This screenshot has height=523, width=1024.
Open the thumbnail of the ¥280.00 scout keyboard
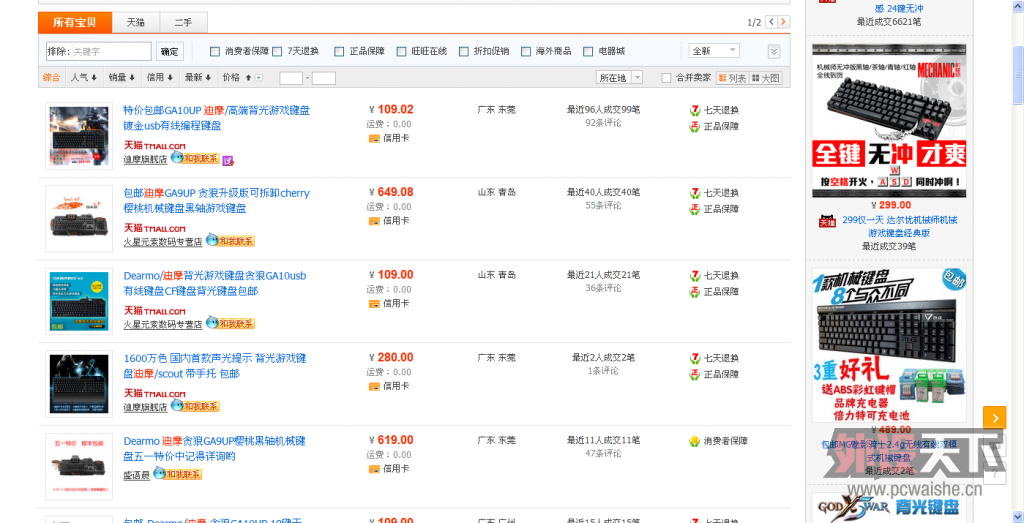click(x=79, y=384)
